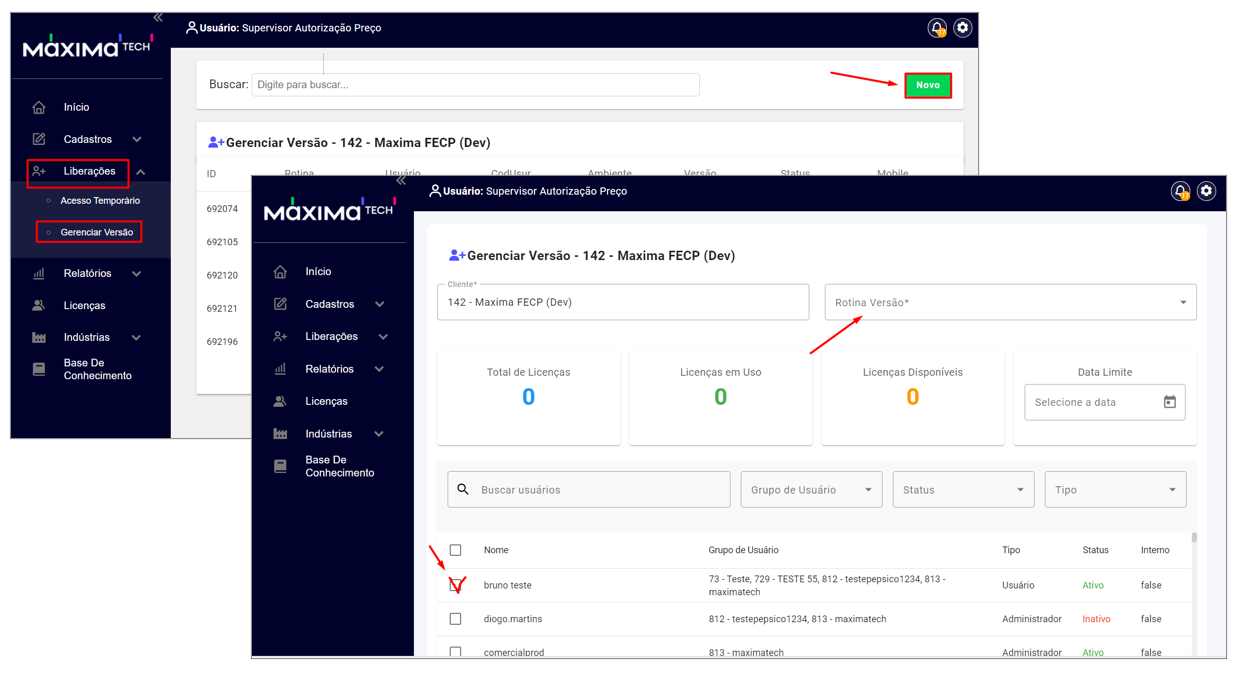
Task: Expand the Grupo de Usuário filter
Action: 811,490
